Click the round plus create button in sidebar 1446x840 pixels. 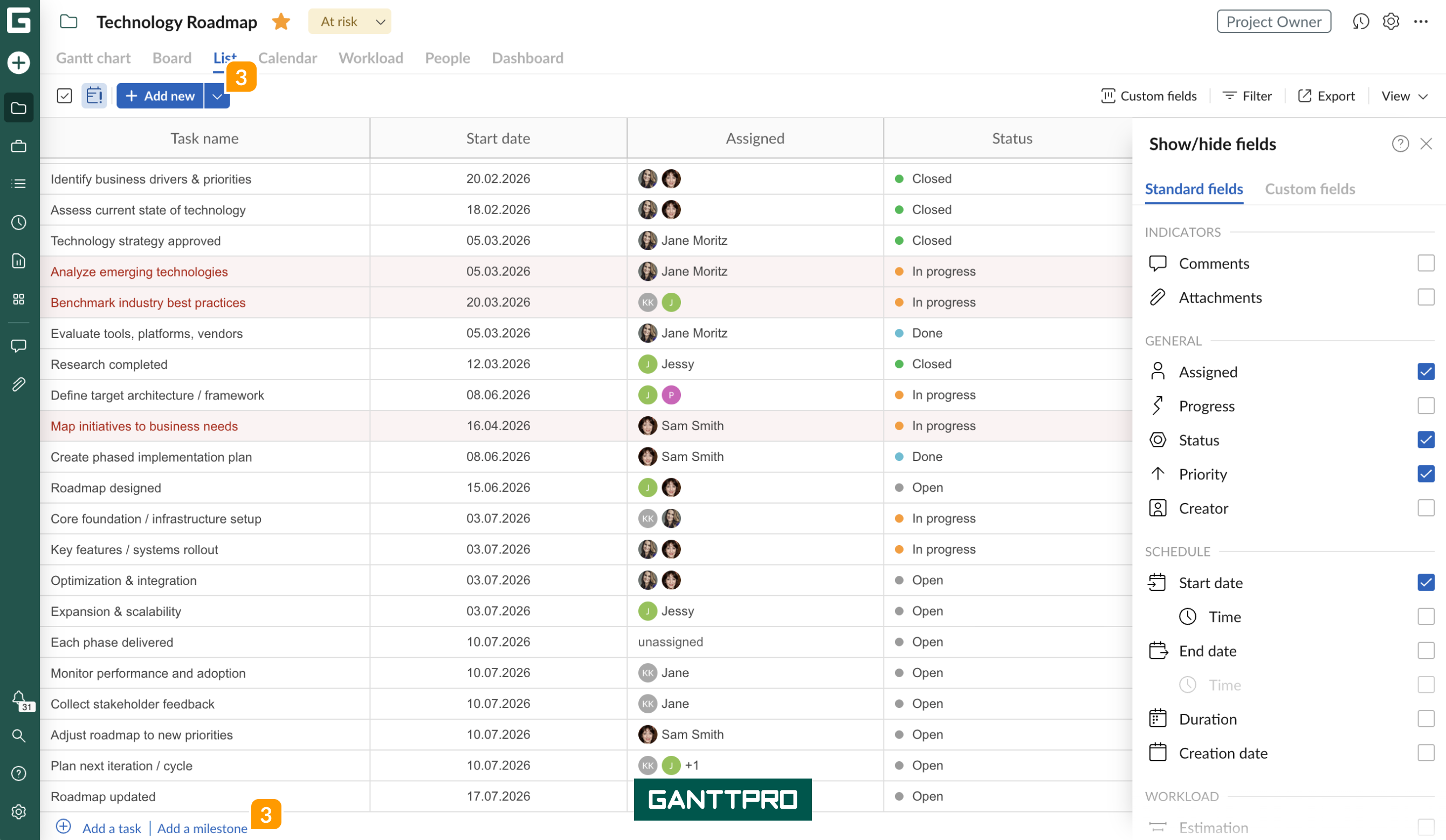19,63
